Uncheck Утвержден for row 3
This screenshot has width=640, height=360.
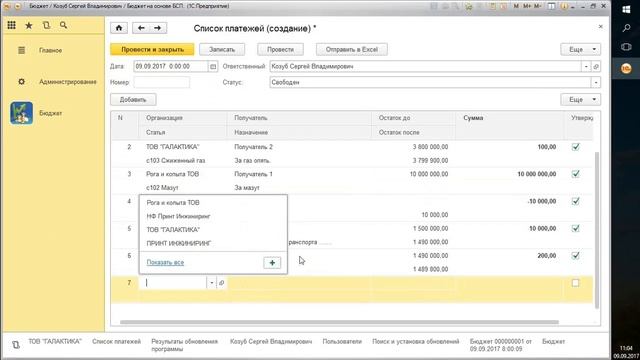576,174
